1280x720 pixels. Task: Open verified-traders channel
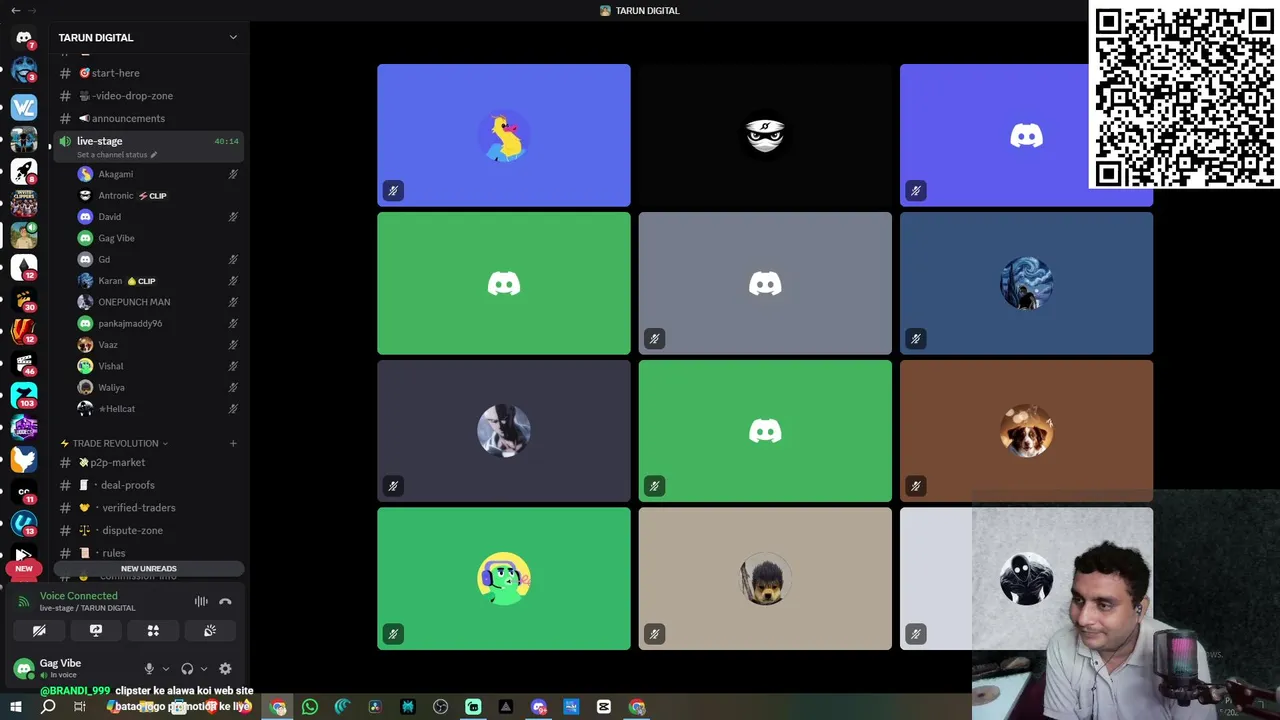pos(148,508)
